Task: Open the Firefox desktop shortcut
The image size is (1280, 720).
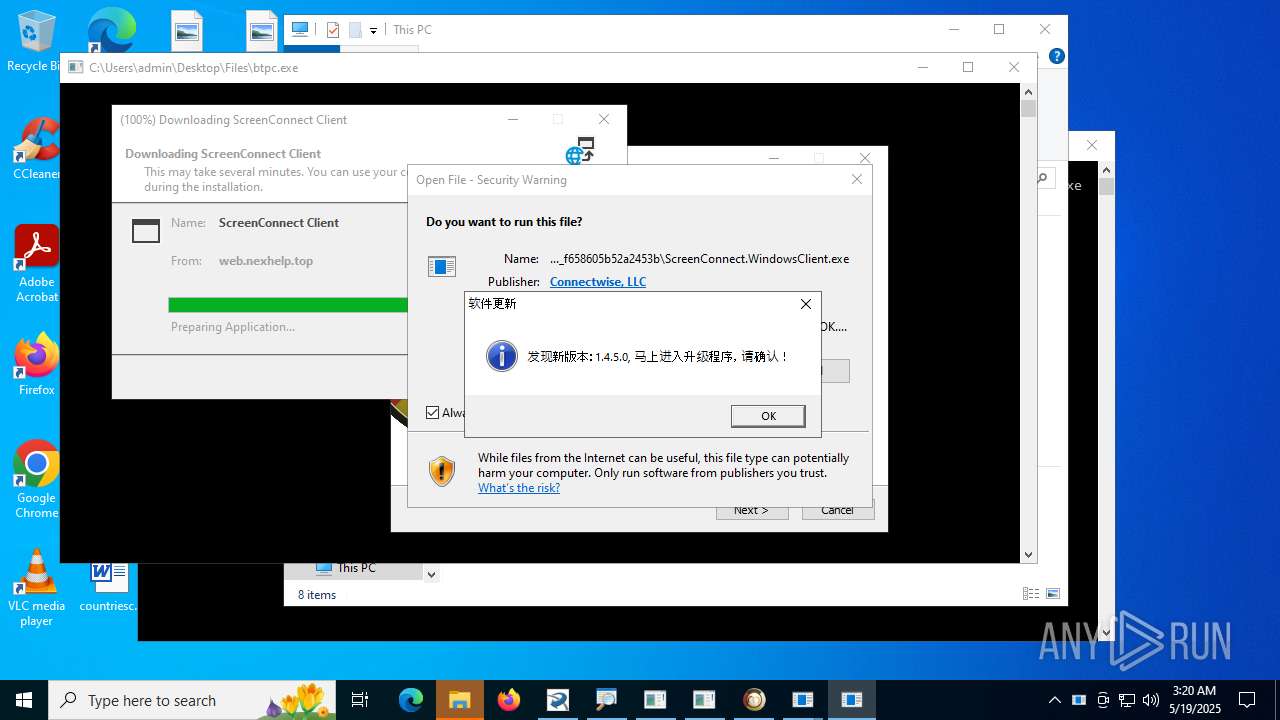Action: tap(36, 364)
